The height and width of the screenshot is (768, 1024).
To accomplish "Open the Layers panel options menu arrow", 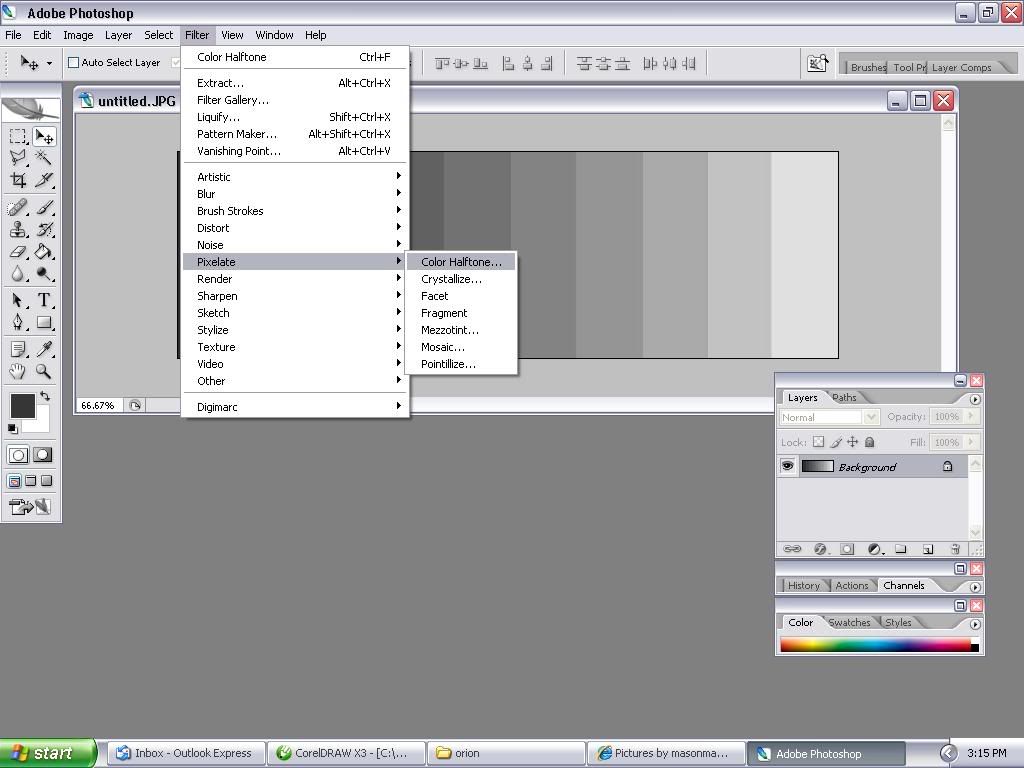I will 975,399.
